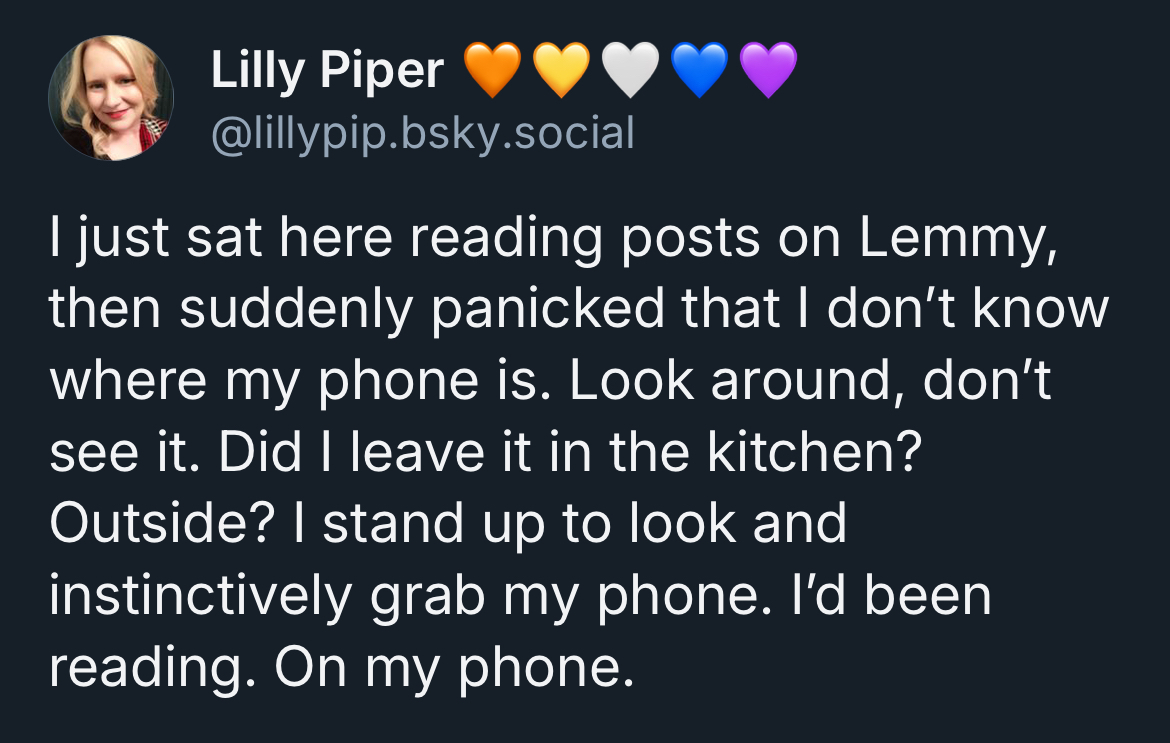1170x743 pixels.
Task: Click the final sentence "On my phone."
Action: pos(455,667)
